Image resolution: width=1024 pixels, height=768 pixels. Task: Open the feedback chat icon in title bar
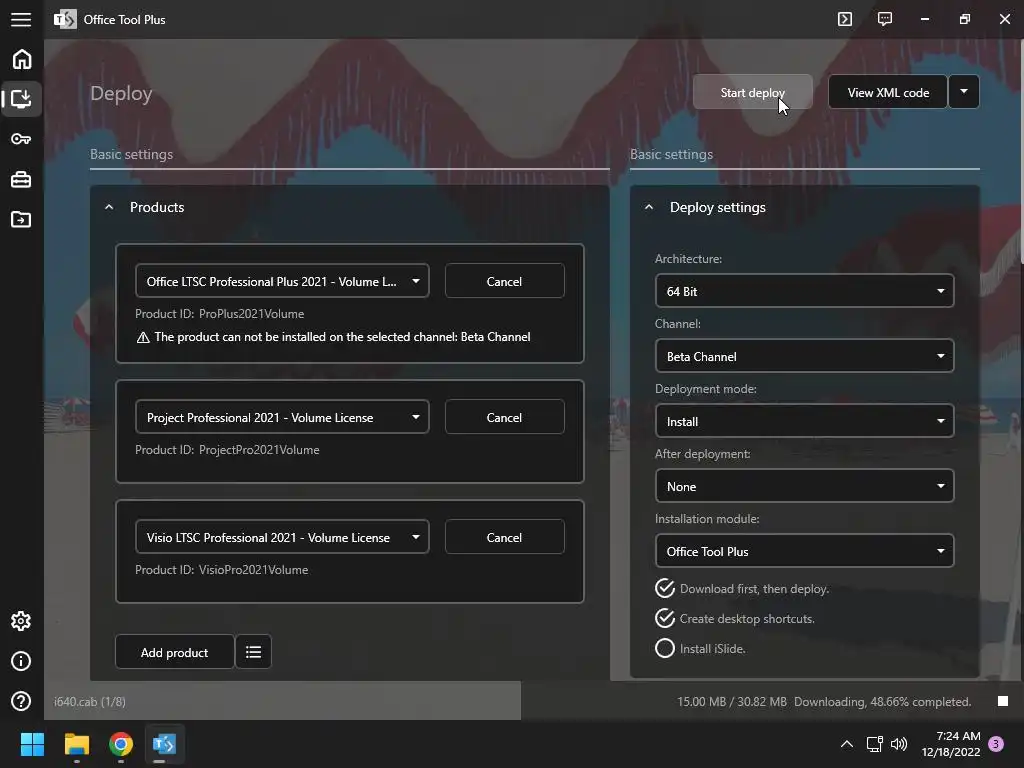pyautogui.click(x=885, y=19)
